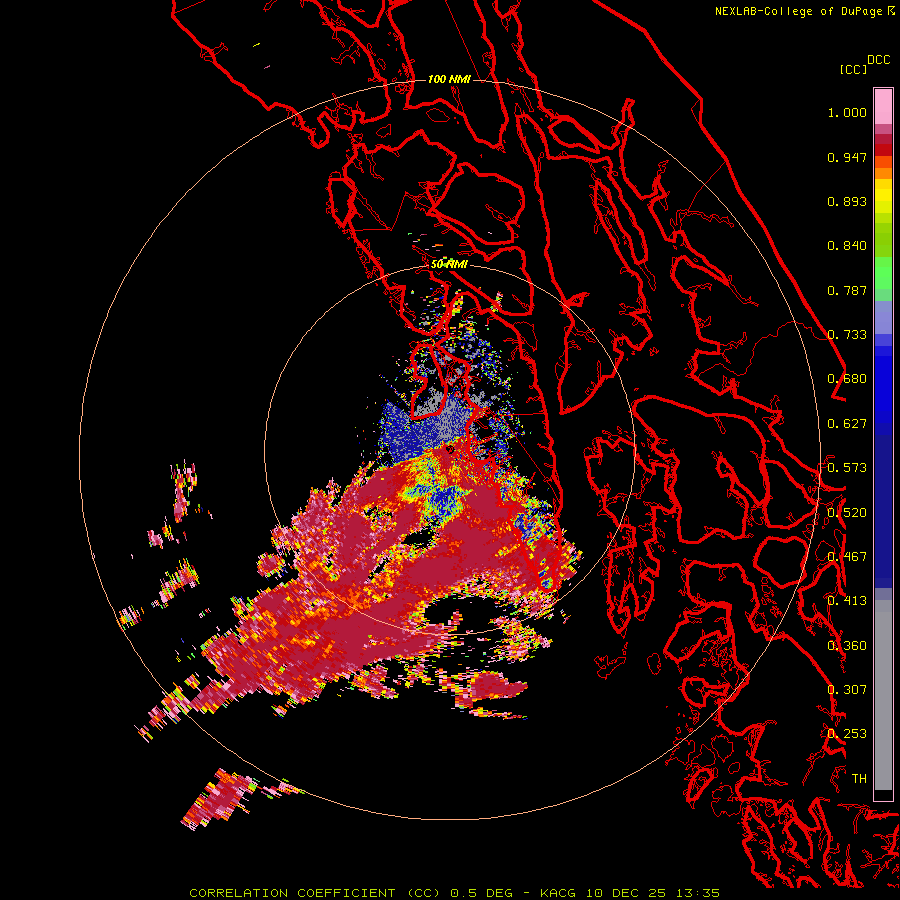Click the DCC label above the color scale
900x900 pixels.
click(878, 60)
